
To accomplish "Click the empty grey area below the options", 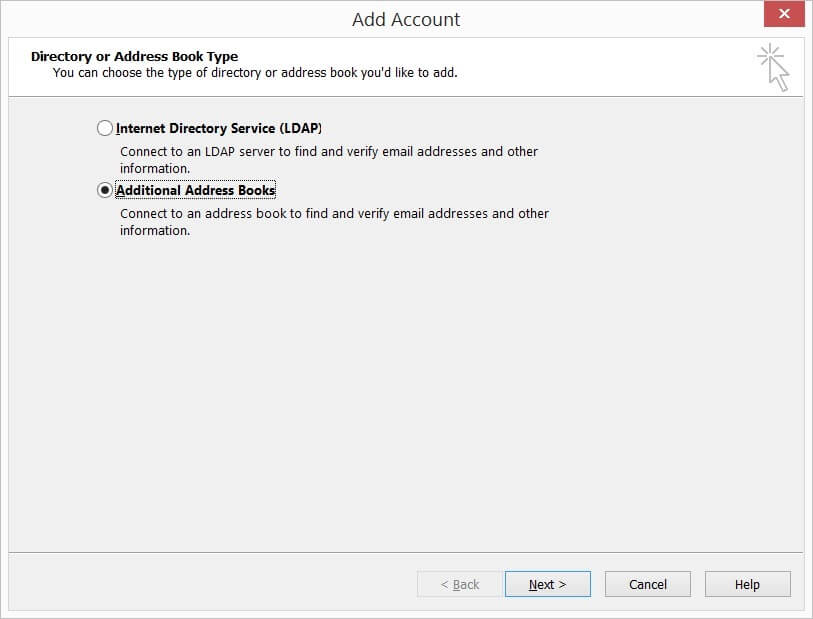I will [400, 400].
